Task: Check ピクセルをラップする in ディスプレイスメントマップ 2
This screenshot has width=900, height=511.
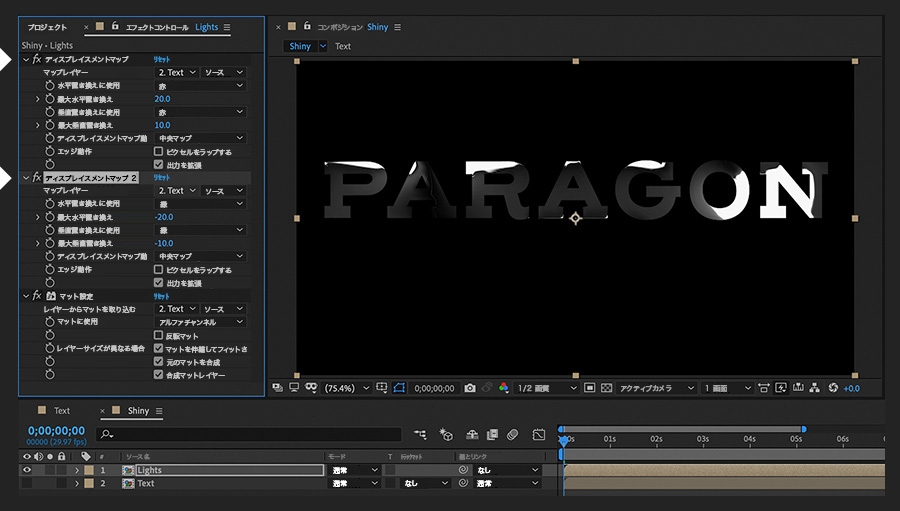Action: pos(158,269)
